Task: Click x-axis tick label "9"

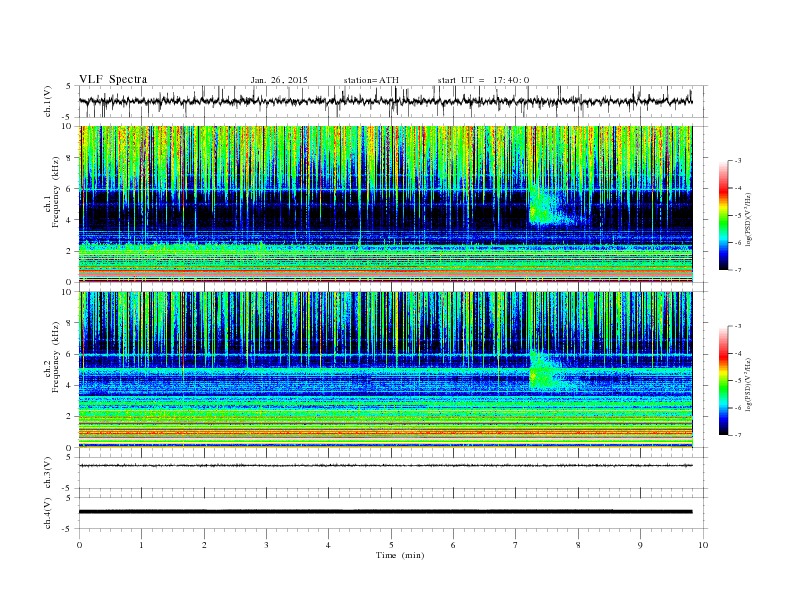Action: [x=640, y=545]
